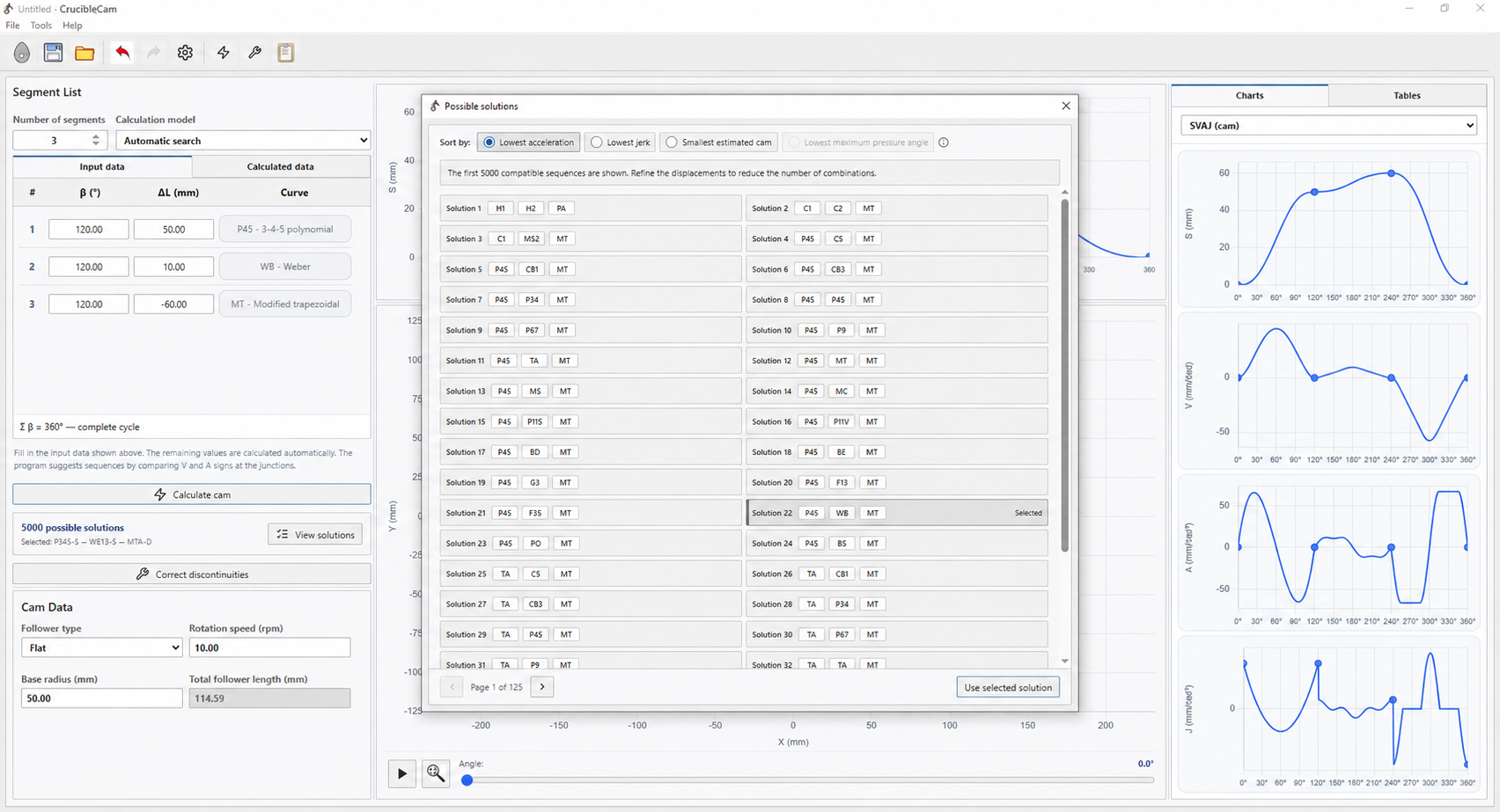The width and height of the screenshot is (1500, 812).
Task: Open the Calculation model dropdown
Action: point(243,141)
